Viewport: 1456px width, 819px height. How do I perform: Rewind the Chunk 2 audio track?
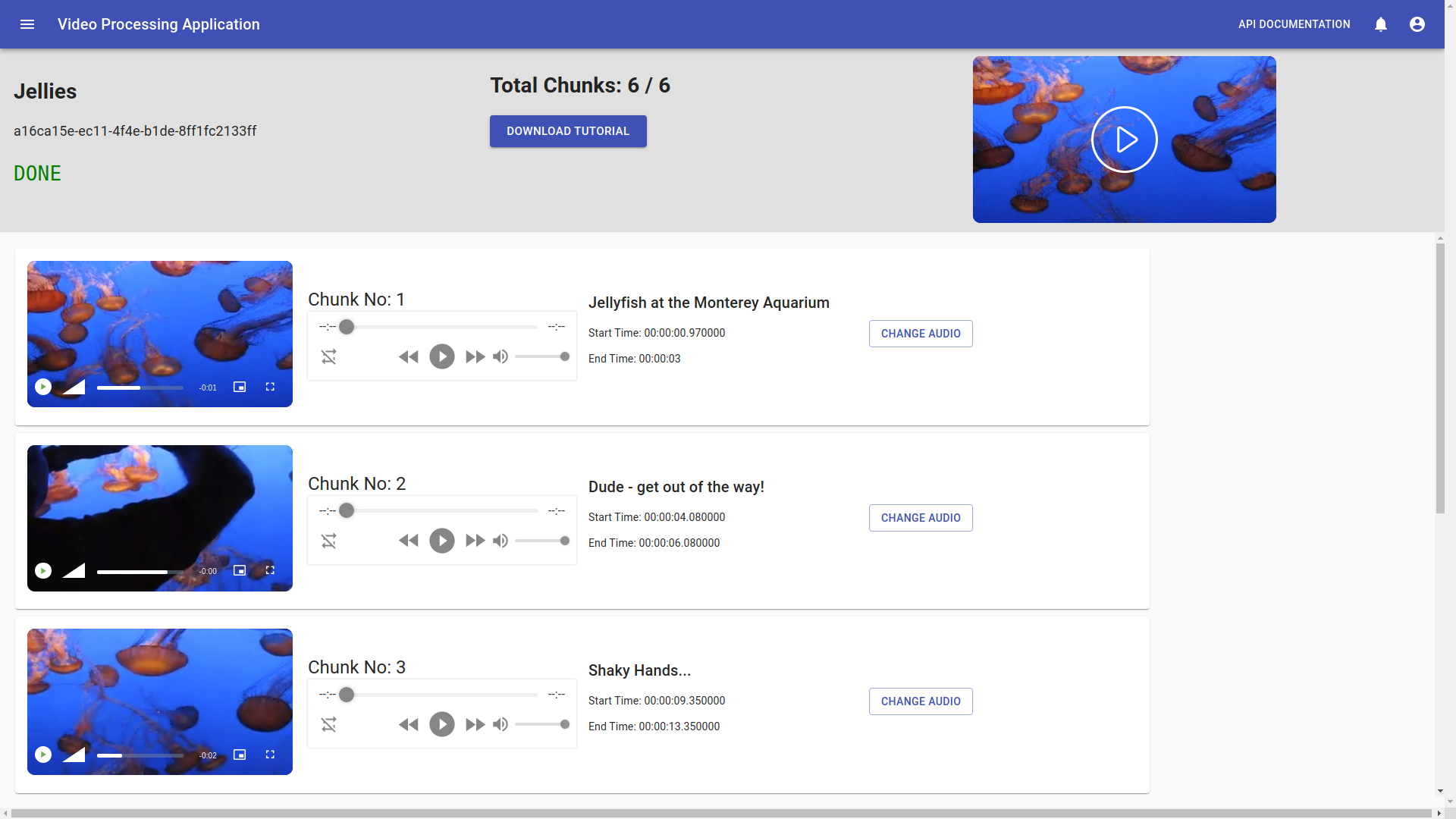408,541
